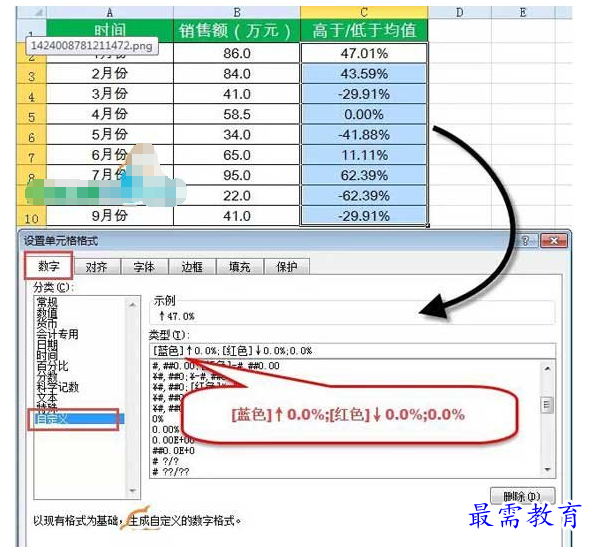Click the dialog help question mark icon
The image size is (590, 547).
pos(525,241)
